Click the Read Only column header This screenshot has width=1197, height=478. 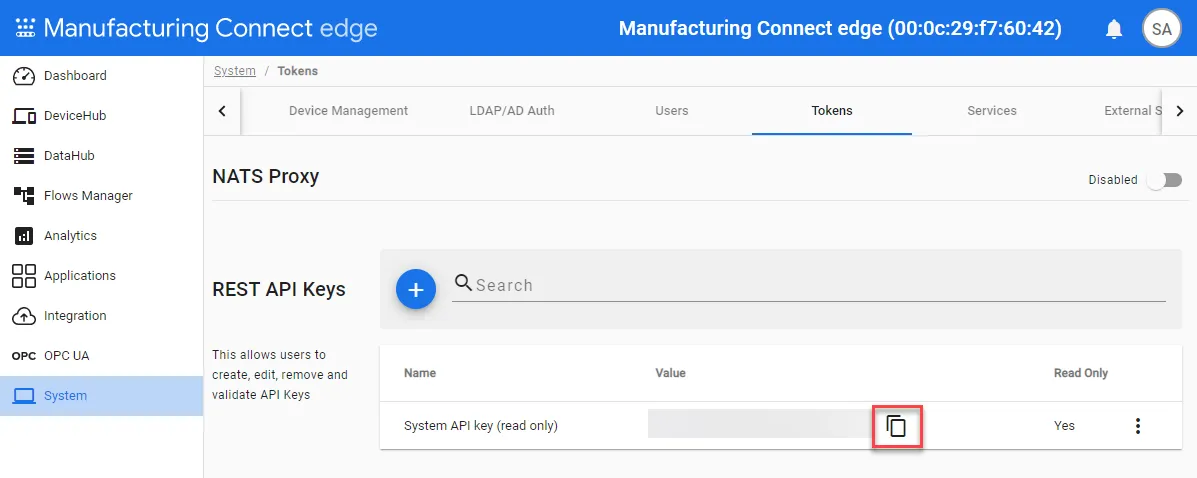pos(1081,373)
